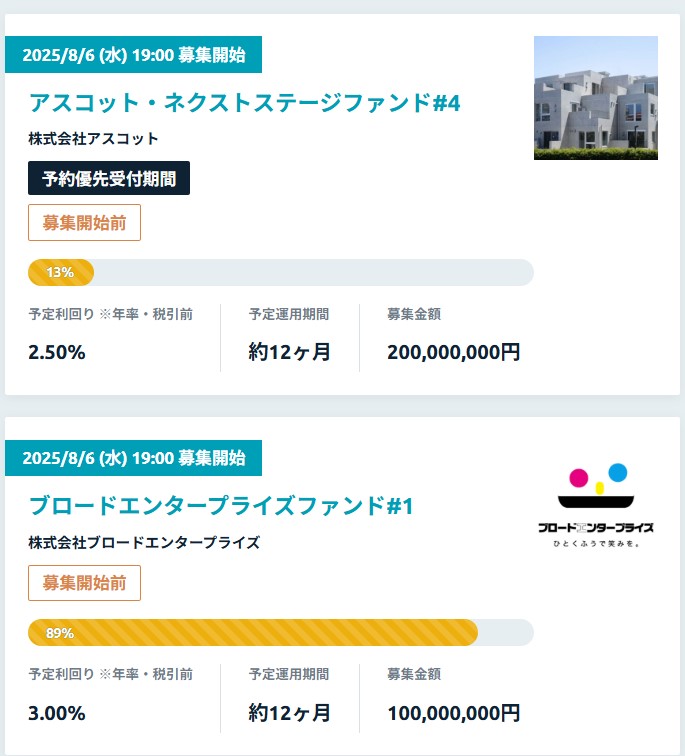The image size is (685, 756).
Task: Select the 株式会社ブロードエンタープライズ company name
Action: click(144, 543)
